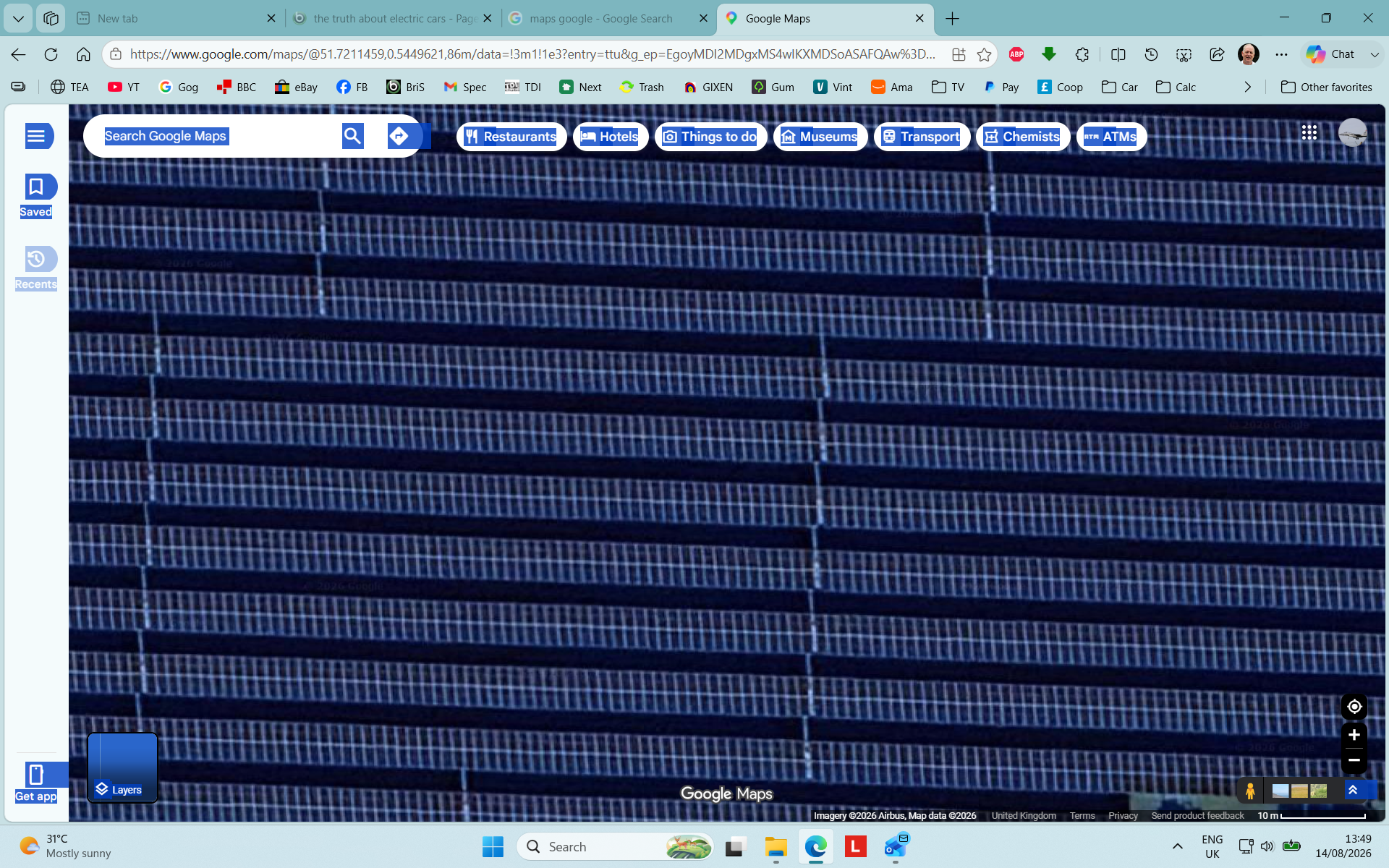
Task: Open the browser Home page
Action: [83, 54]
